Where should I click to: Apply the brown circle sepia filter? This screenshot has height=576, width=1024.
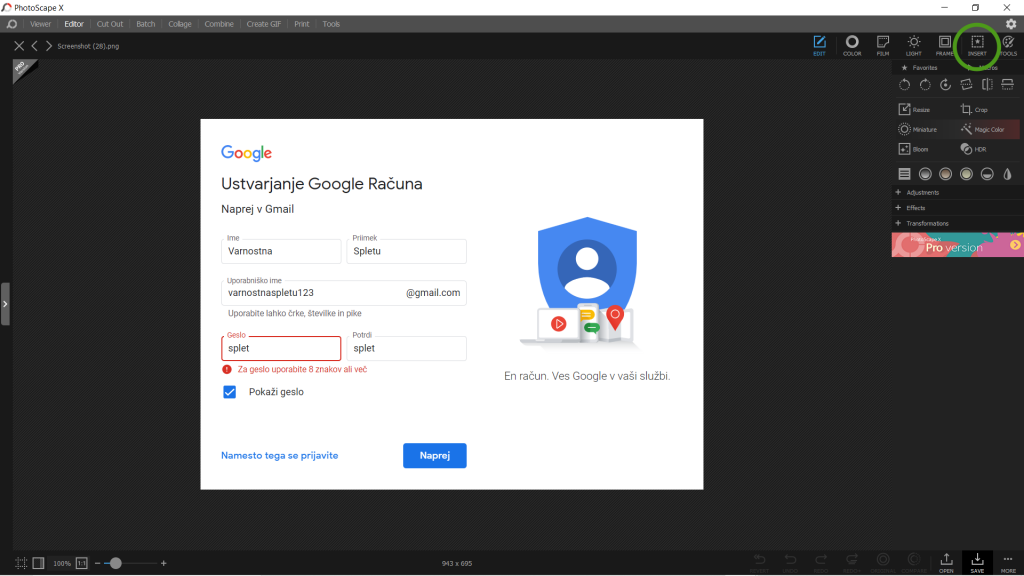[946, 174]
